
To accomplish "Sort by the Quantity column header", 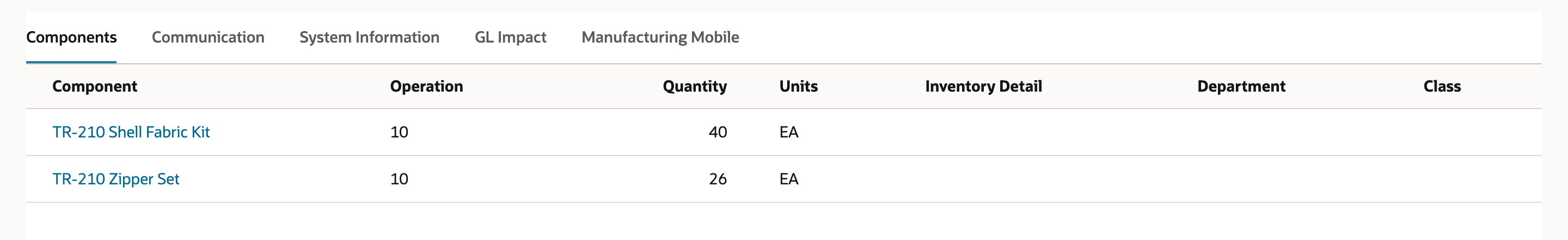I will 695,87.
